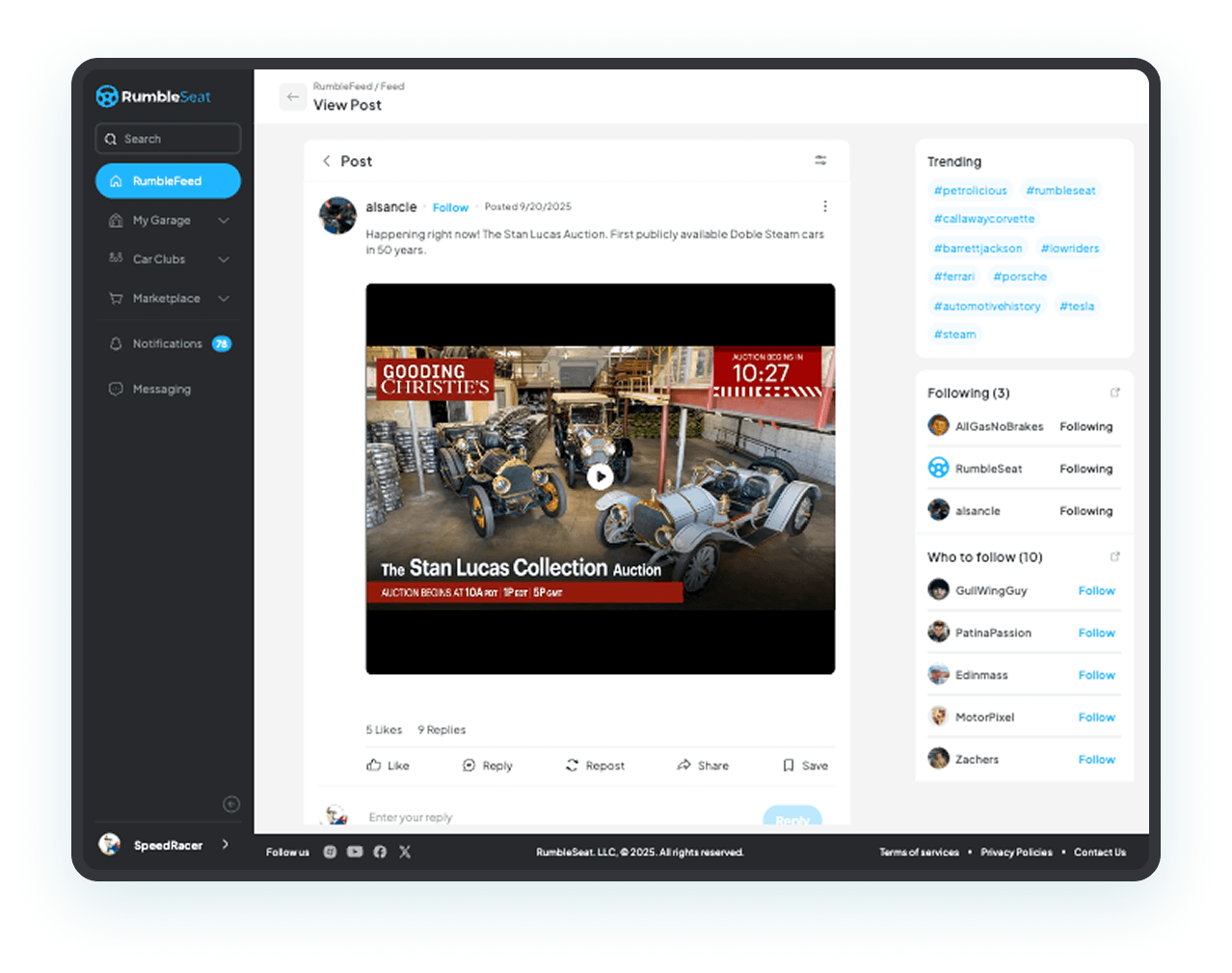
Task: Toggle Following status for AllGasNoBrakes
Action: click(x=1085, y=426)
